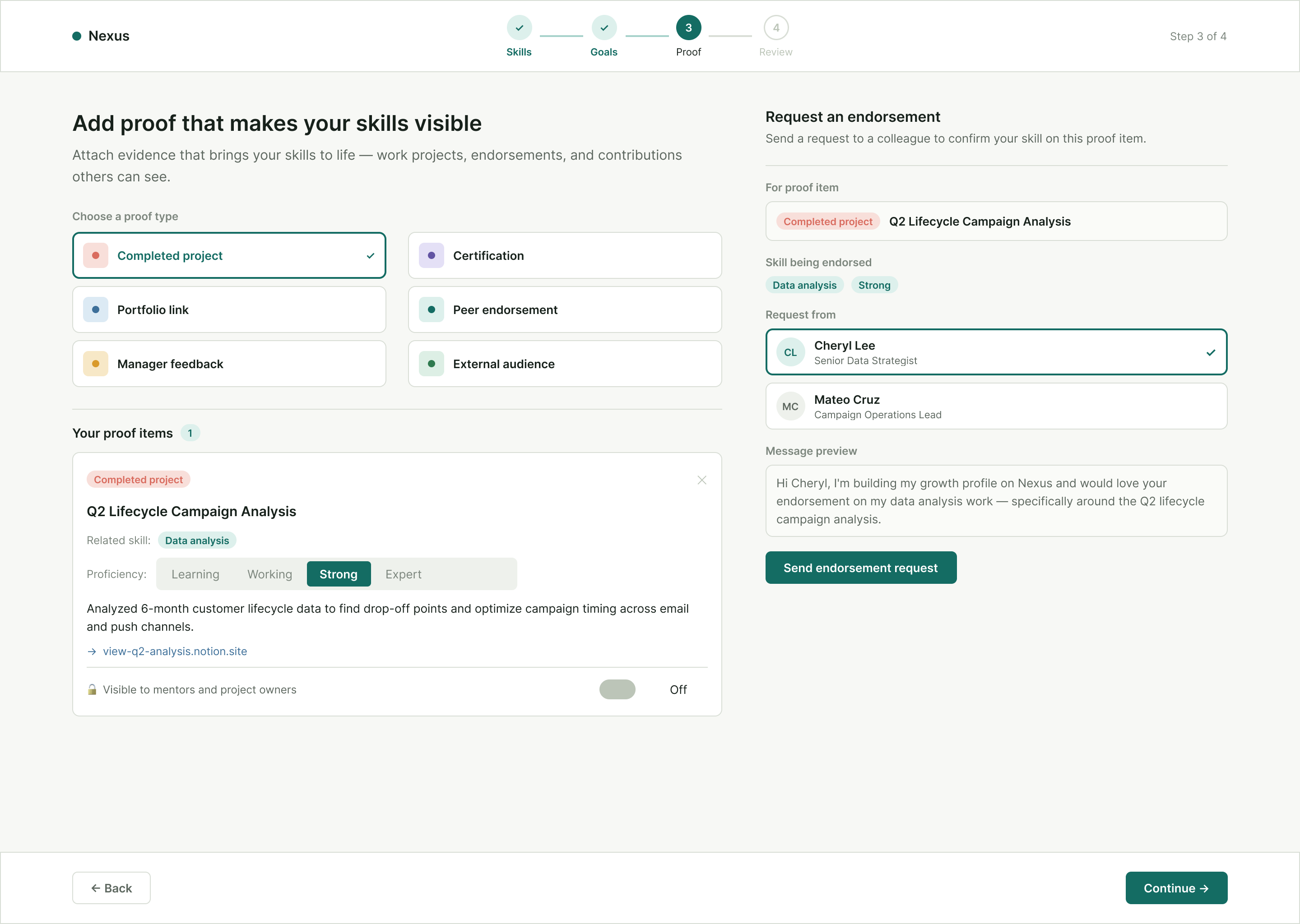This screenshot has height=924, width=1300.
Task: Open the view-q2-analysis.notion.site link
Action: pos(175,651)
